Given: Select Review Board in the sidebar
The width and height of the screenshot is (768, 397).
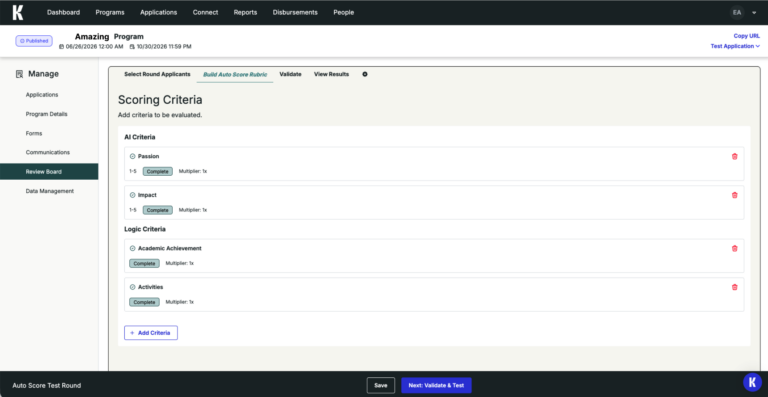Looking at the screenshot, I should [x=49, y=172].
